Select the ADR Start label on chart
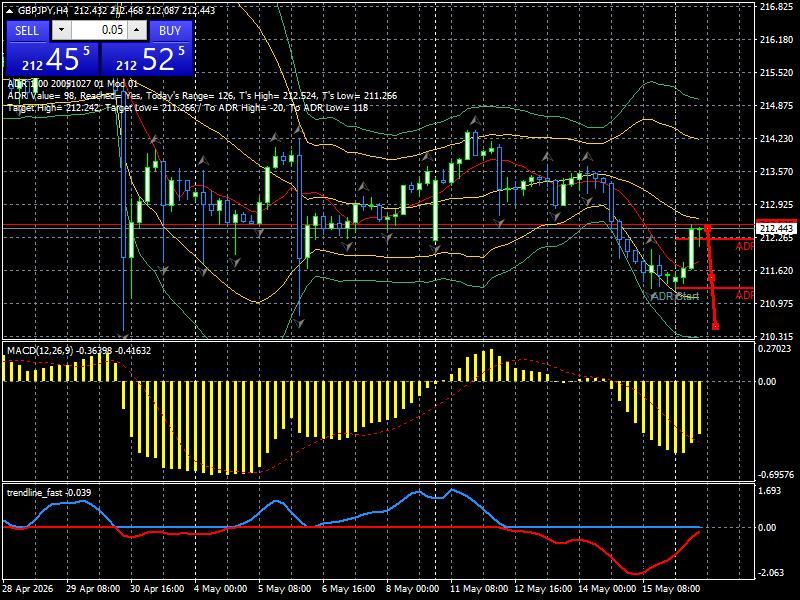The image size is (800, 600). coord(674,296)
